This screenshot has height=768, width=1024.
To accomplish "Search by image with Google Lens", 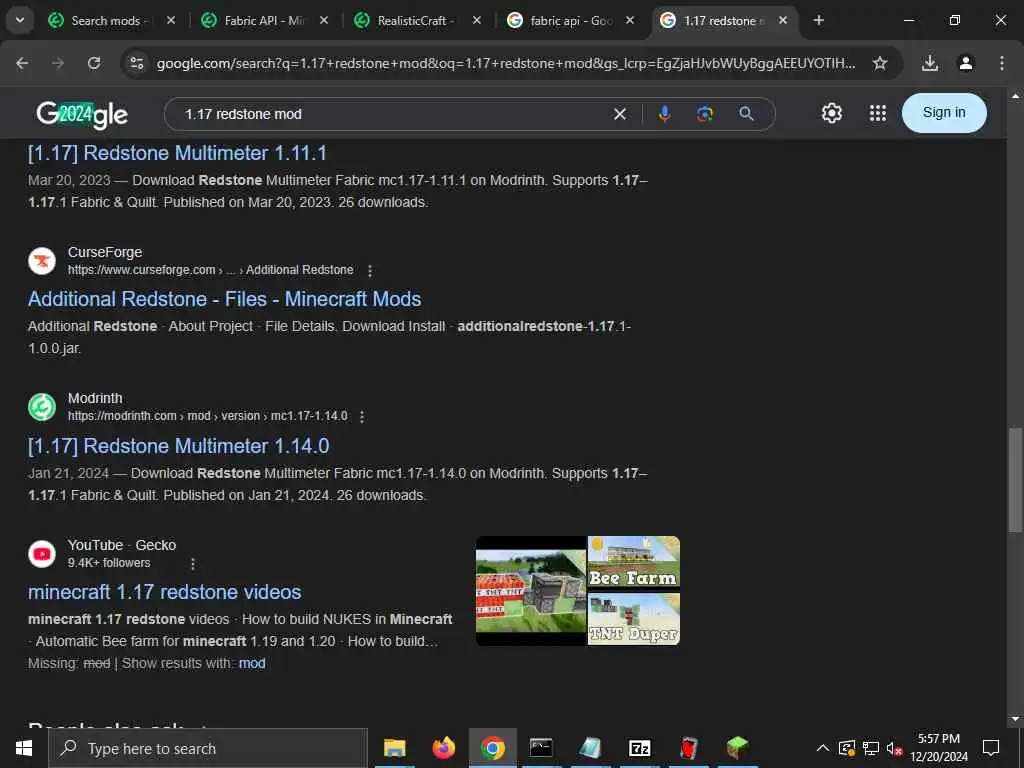I will pyautogui.click(x=705, y=114).
